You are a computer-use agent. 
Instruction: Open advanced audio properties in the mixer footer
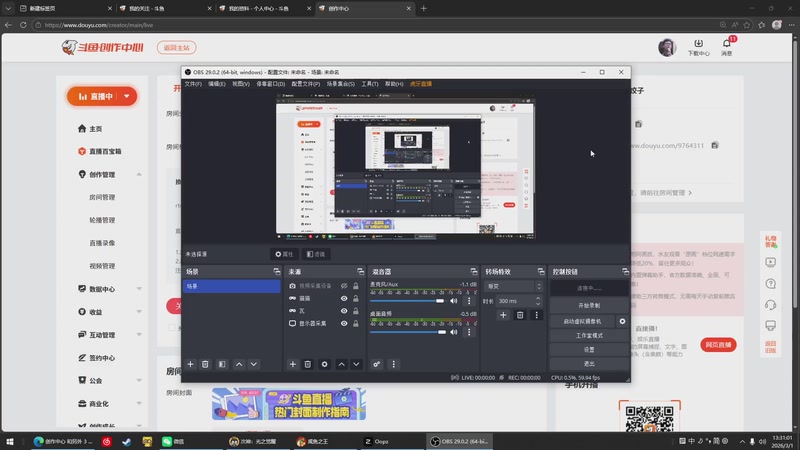click(377, 364)
